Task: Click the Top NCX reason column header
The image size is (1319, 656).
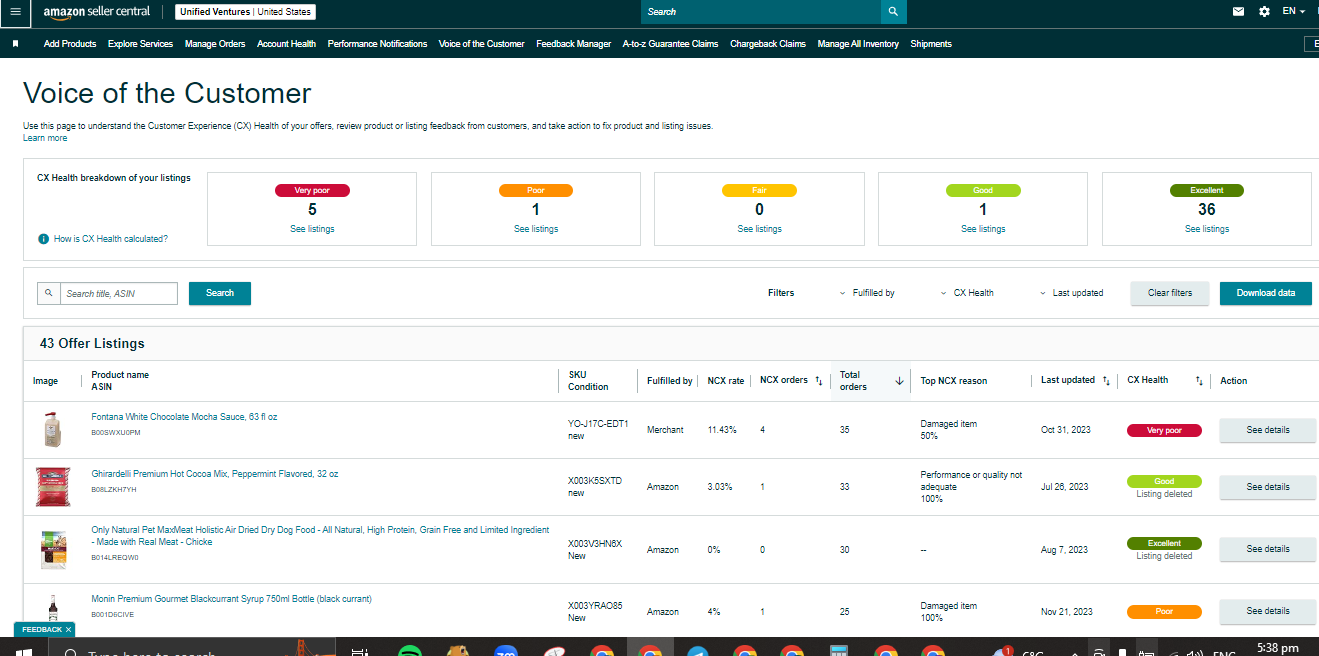Action: tap(954, 381)
